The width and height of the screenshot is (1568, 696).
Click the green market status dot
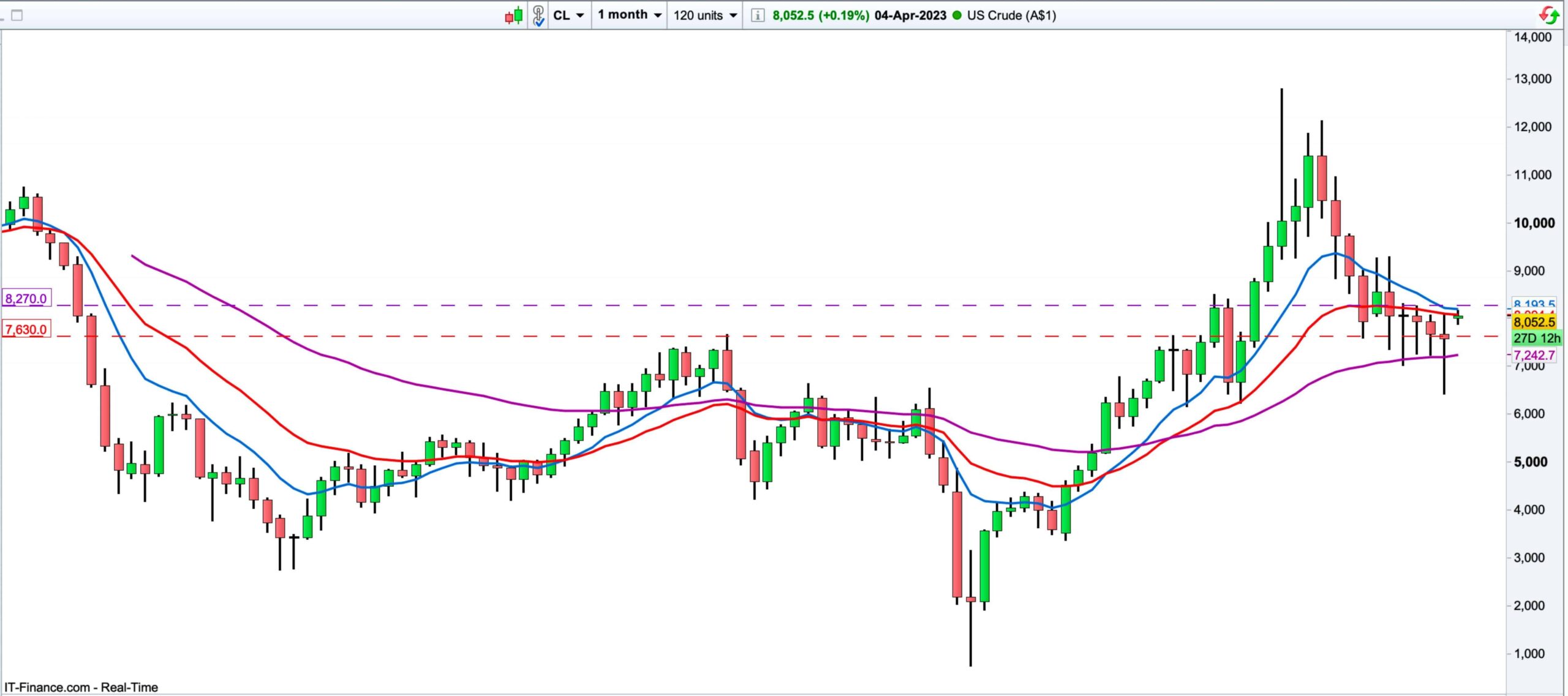957,15
